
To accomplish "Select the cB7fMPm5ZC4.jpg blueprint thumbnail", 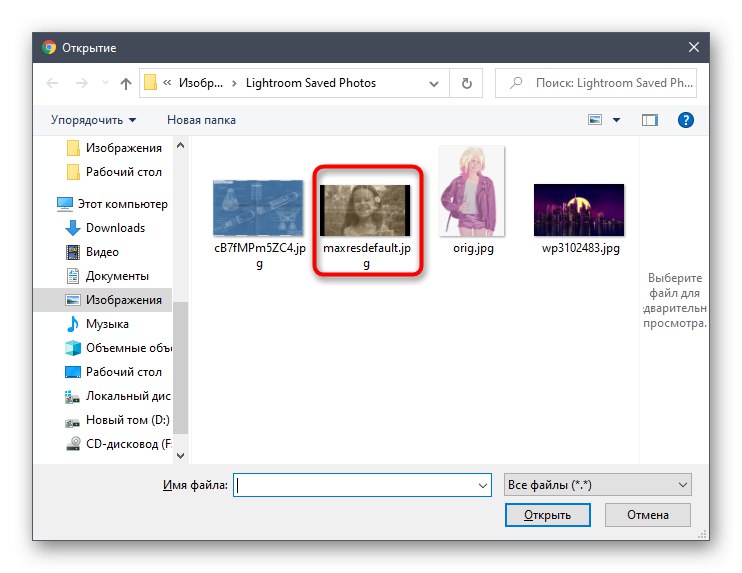I will point(258,208).
